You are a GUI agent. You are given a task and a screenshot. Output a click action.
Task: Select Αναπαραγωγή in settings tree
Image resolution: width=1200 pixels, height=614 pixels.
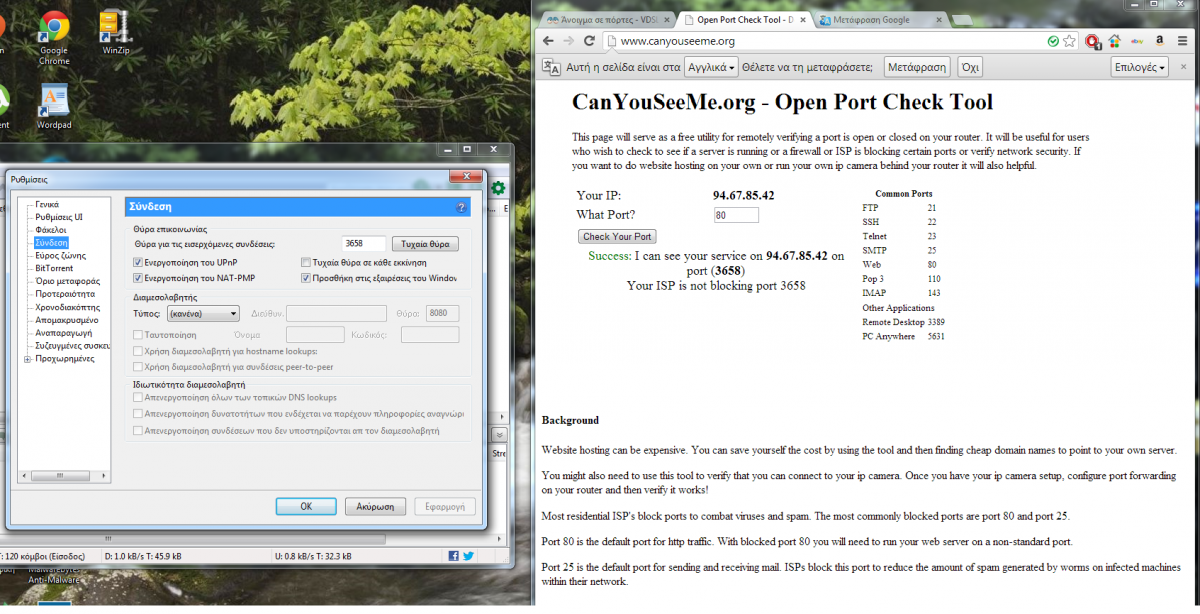(x=63, y=332)
